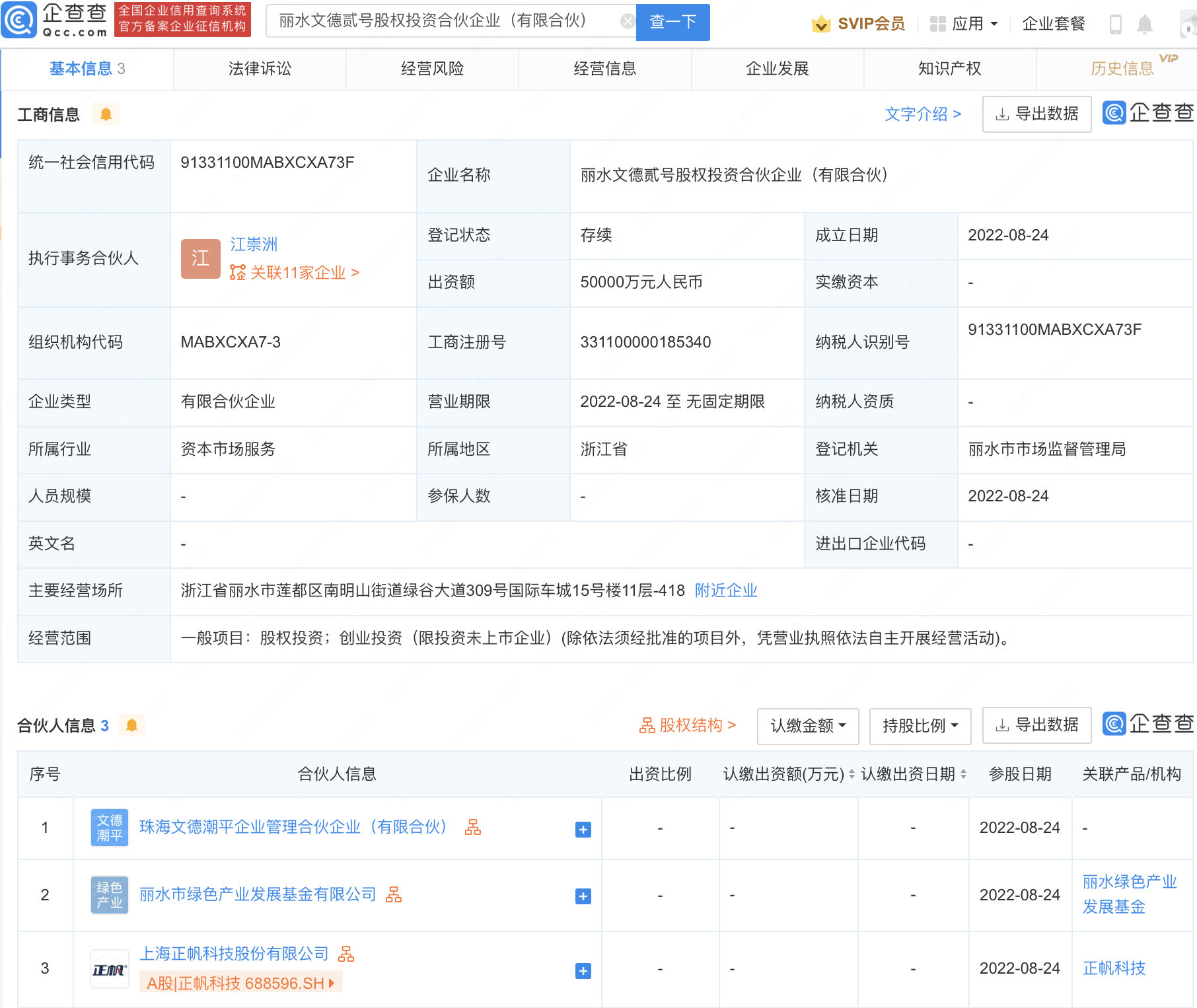The image size is (1197, 1008).
Task: Click the 全国企业信用查询系统 banner
Action: pyautogui.click(x=182, y=18)
